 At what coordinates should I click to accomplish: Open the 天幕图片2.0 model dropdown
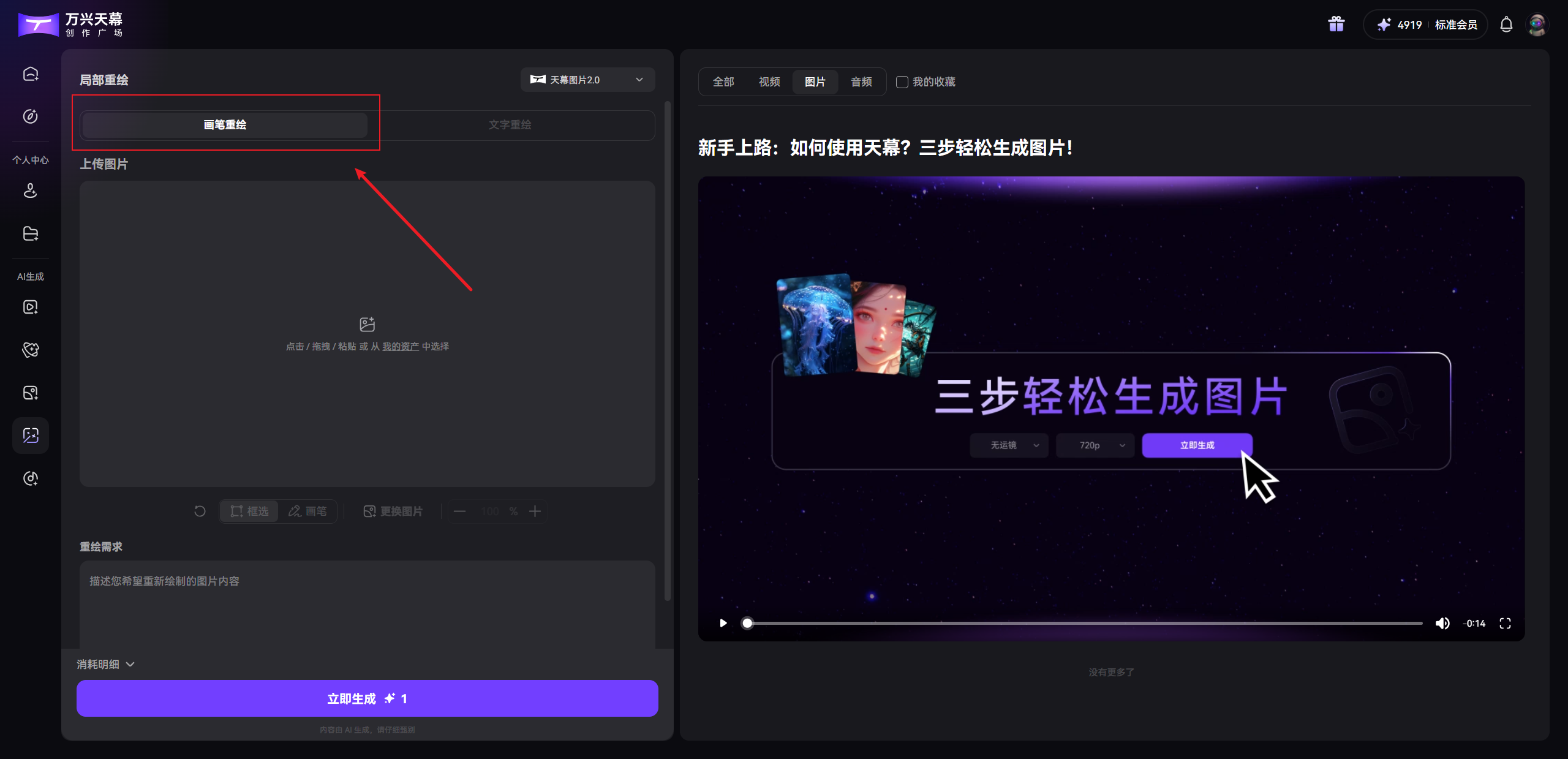tap(586, 80)
